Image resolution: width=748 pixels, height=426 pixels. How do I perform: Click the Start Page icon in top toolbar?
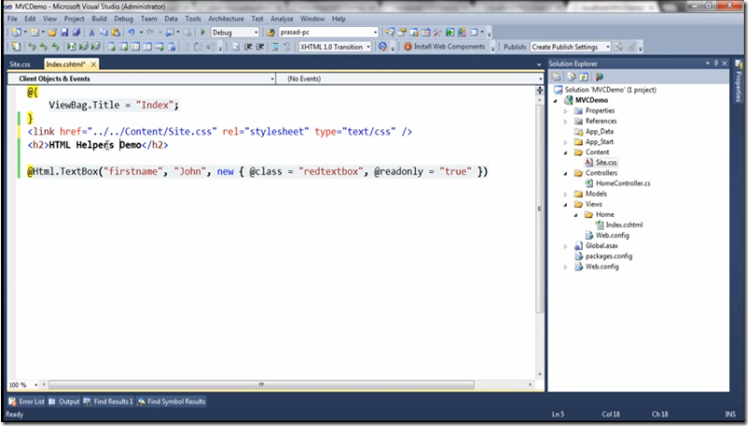click(450, 32)
